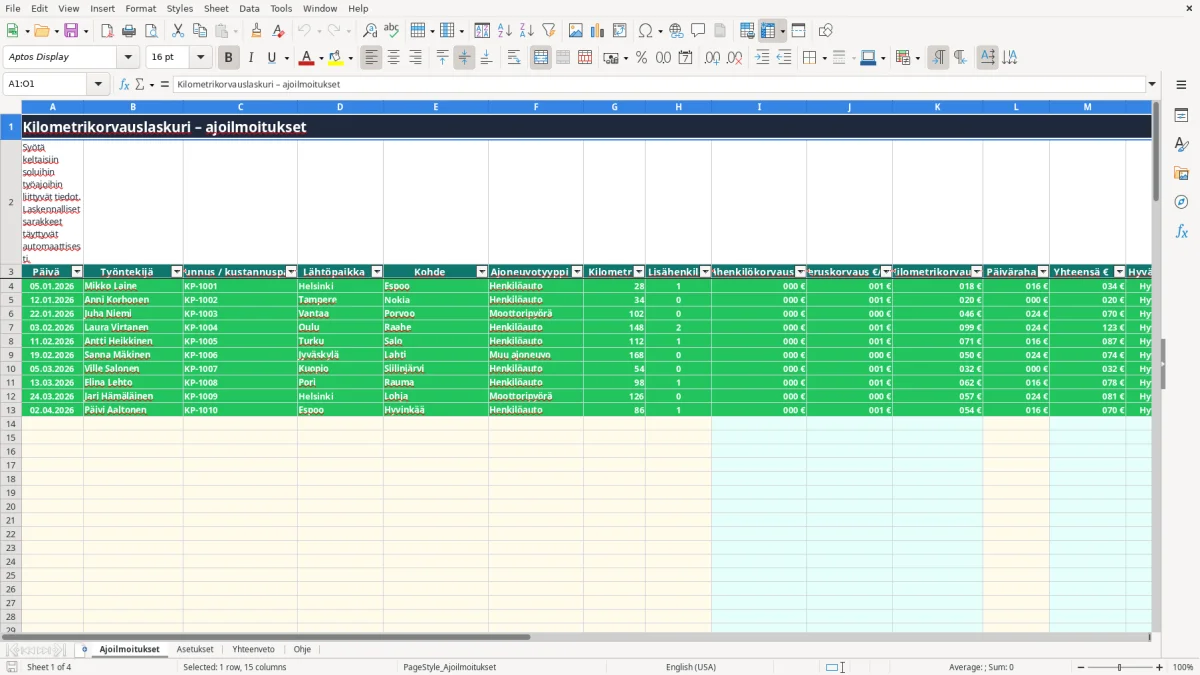Open the Function Wizard beside the formula bar
Viewport: 1200px width, 675px height.
click(125, 85)
